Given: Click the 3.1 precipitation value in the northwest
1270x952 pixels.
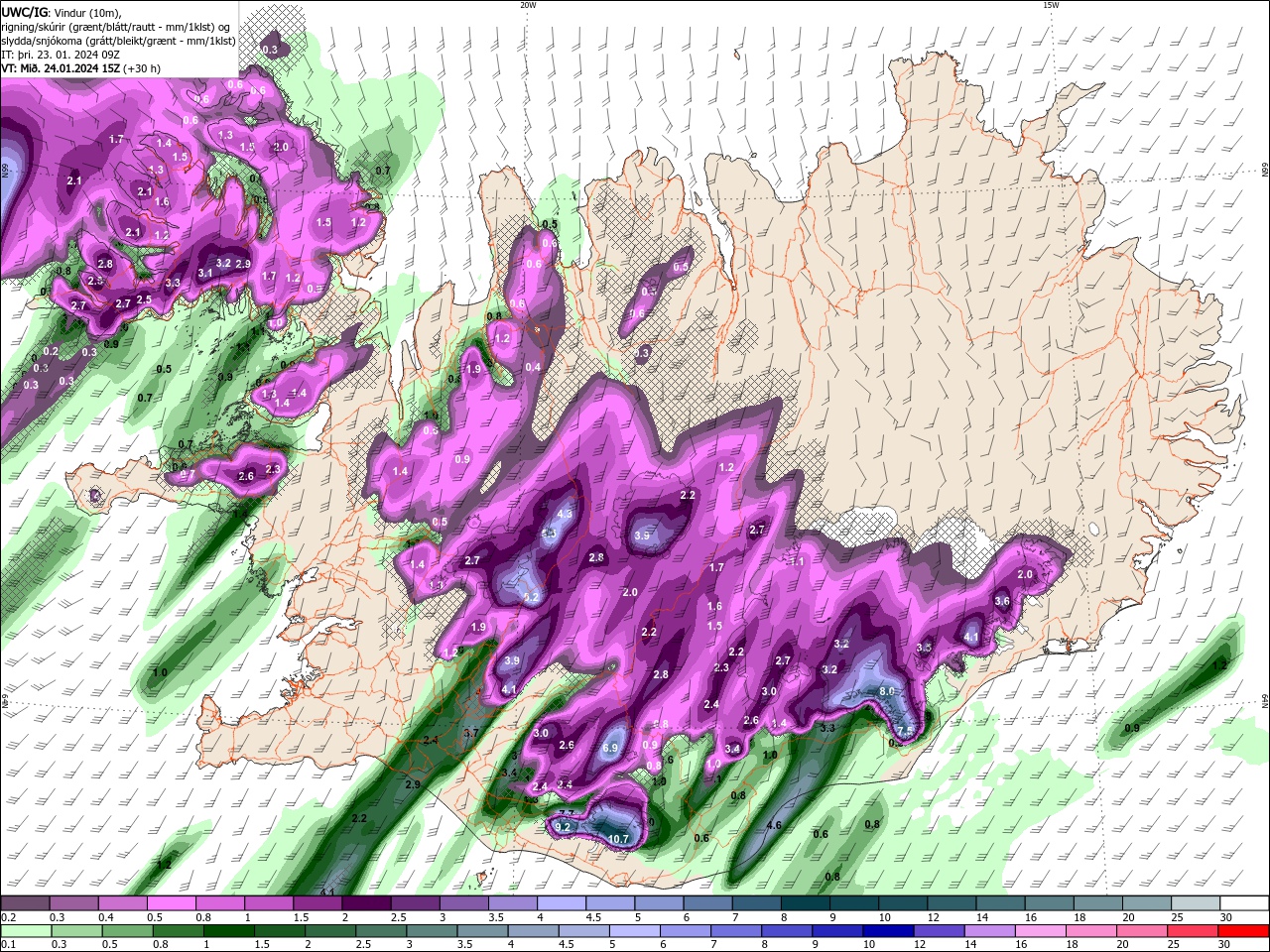Looking at the screenshot, I should [x=206, y=273].
